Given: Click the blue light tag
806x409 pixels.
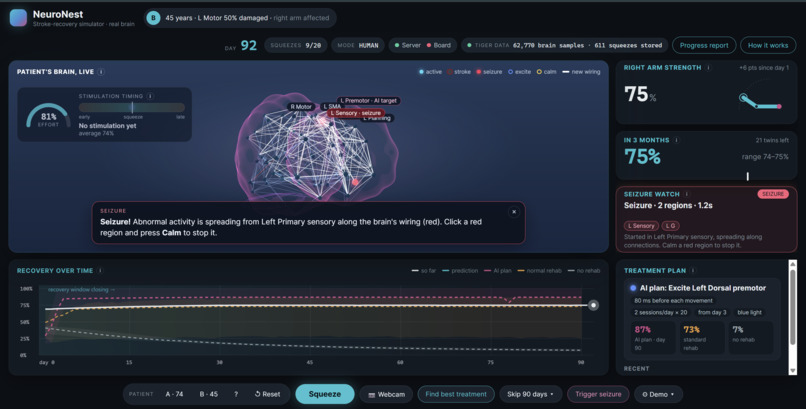Looking at the screenshot, I should (x=749, y=312).
